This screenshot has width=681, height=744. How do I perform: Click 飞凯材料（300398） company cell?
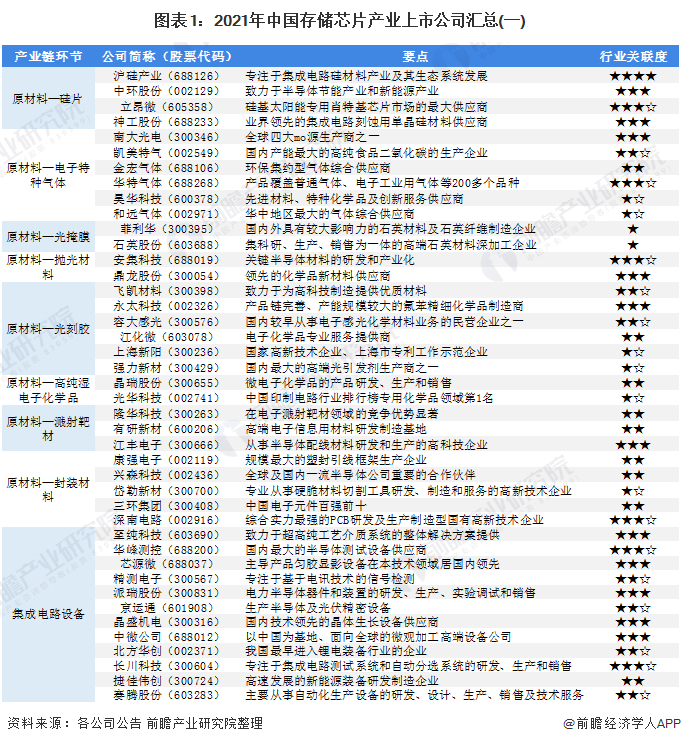point(167,291)
